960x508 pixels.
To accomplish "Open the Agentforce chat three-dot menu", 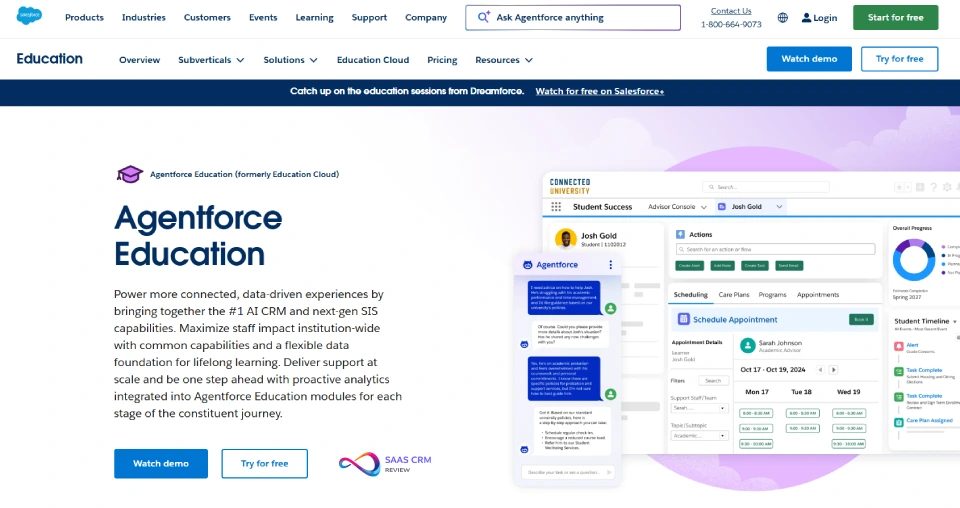I will pos(611,265).
